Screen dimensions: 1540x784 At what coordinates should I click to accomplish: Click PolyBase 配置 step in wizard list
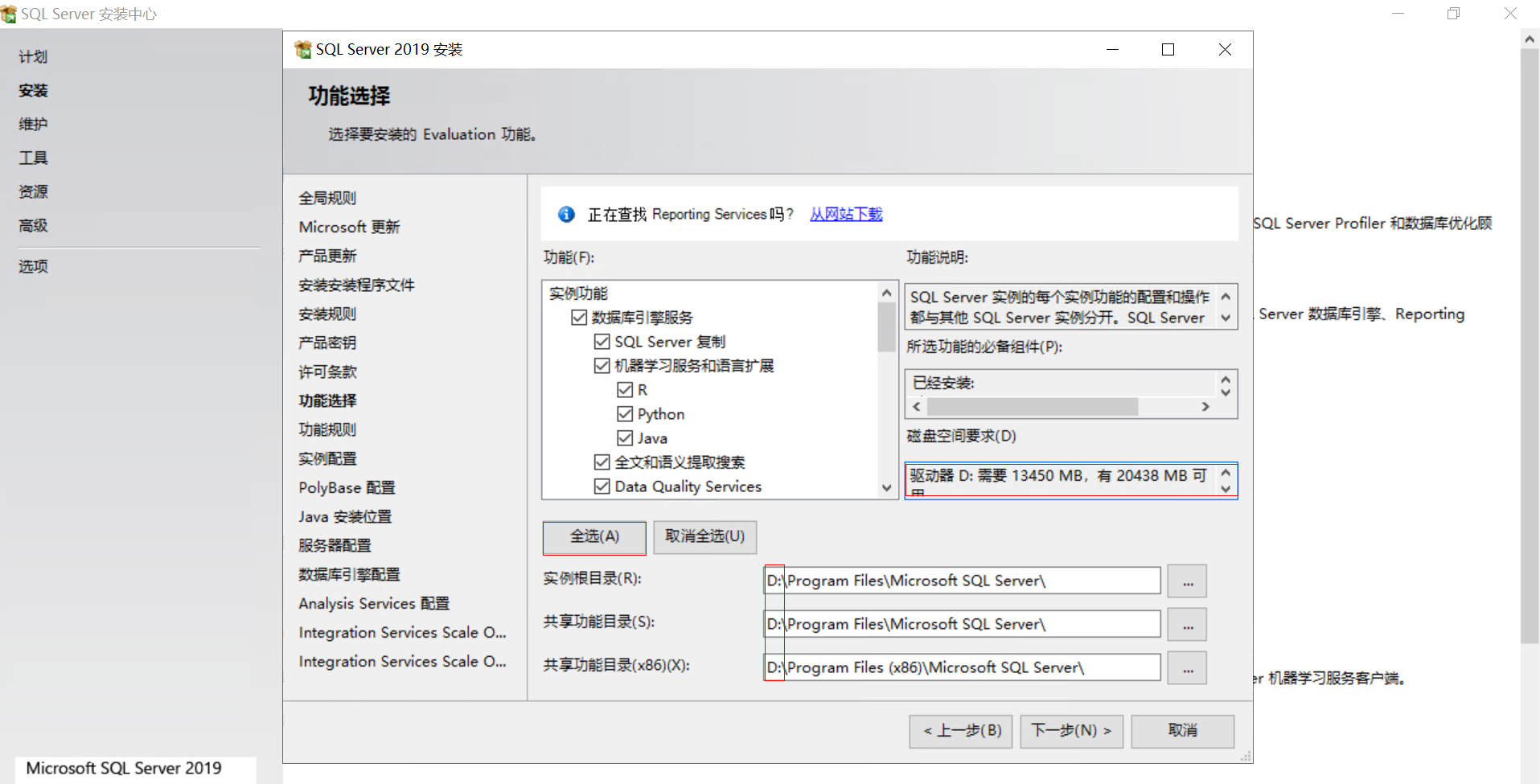(347, 487)
